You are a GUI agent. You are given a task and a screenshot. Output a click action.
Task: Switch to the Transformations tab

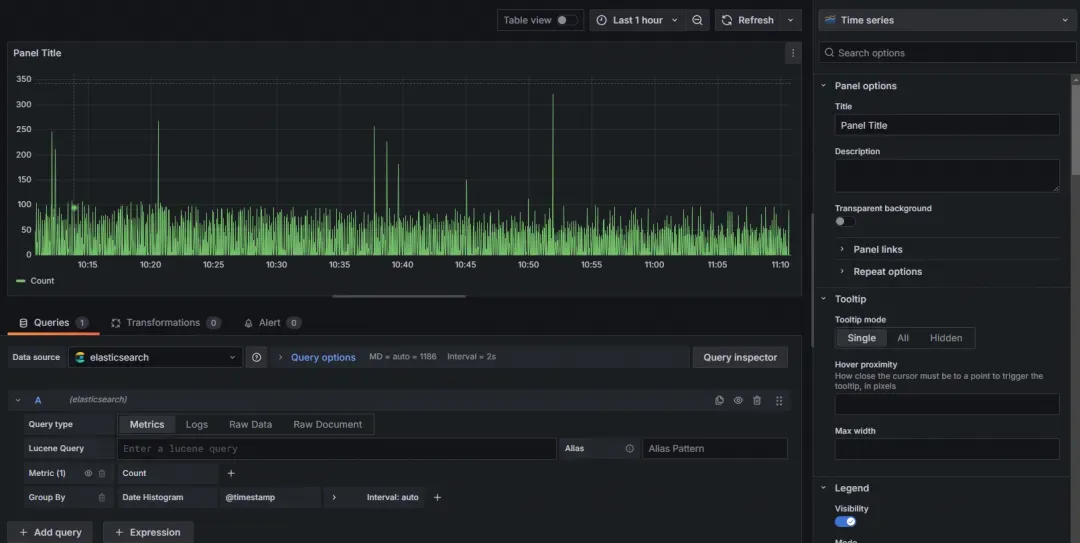(x=162, y=323)
